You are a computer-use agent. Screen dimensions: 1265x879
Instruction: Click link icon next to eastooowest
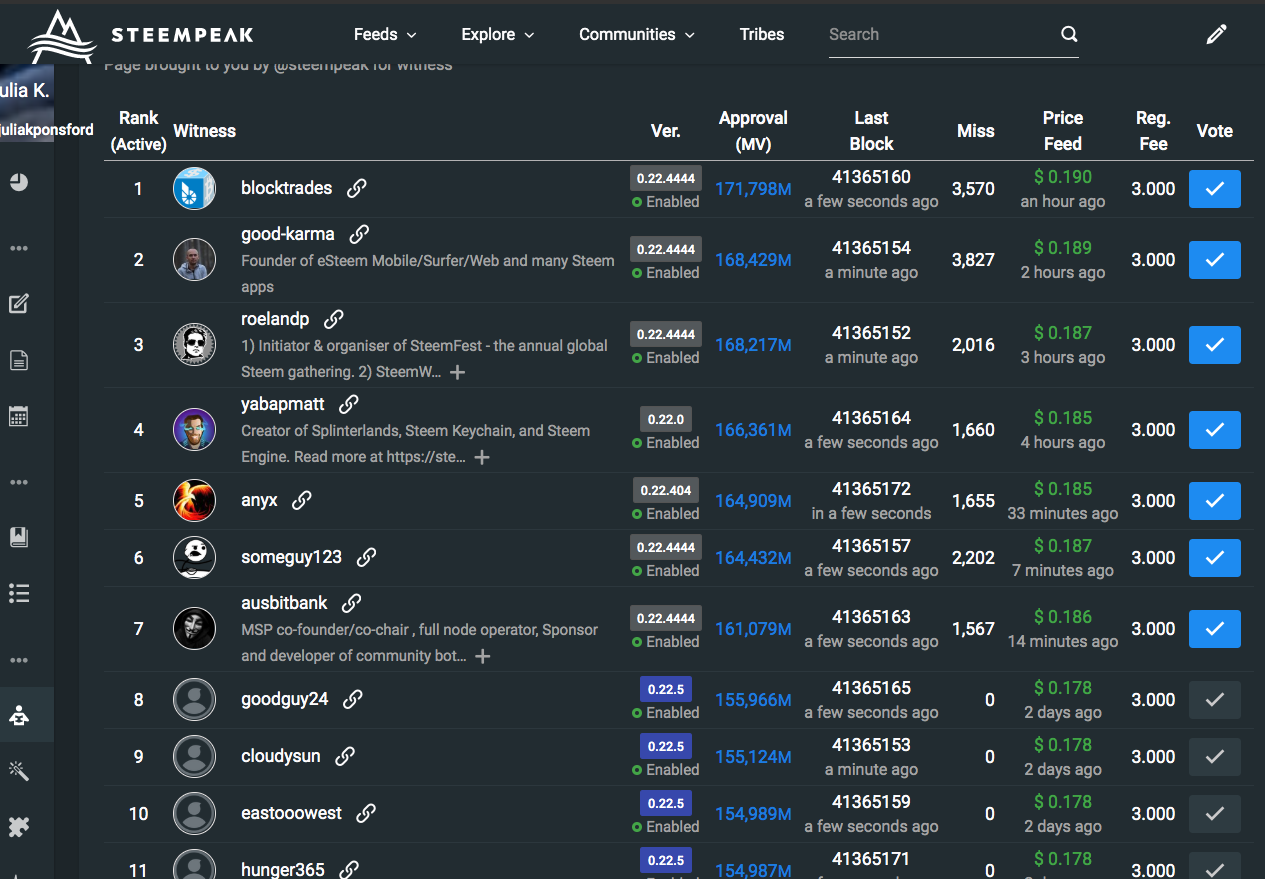(366, 813)
